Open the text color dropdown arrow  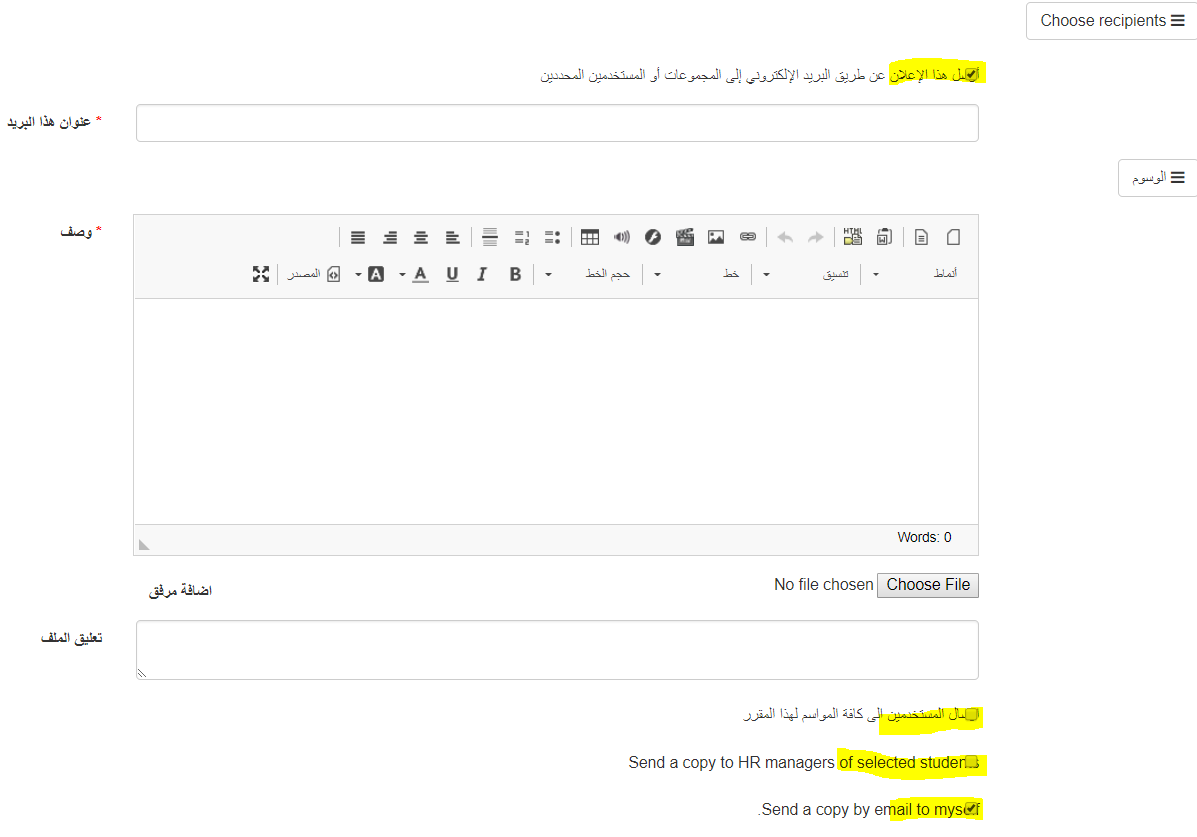[402, 274]
